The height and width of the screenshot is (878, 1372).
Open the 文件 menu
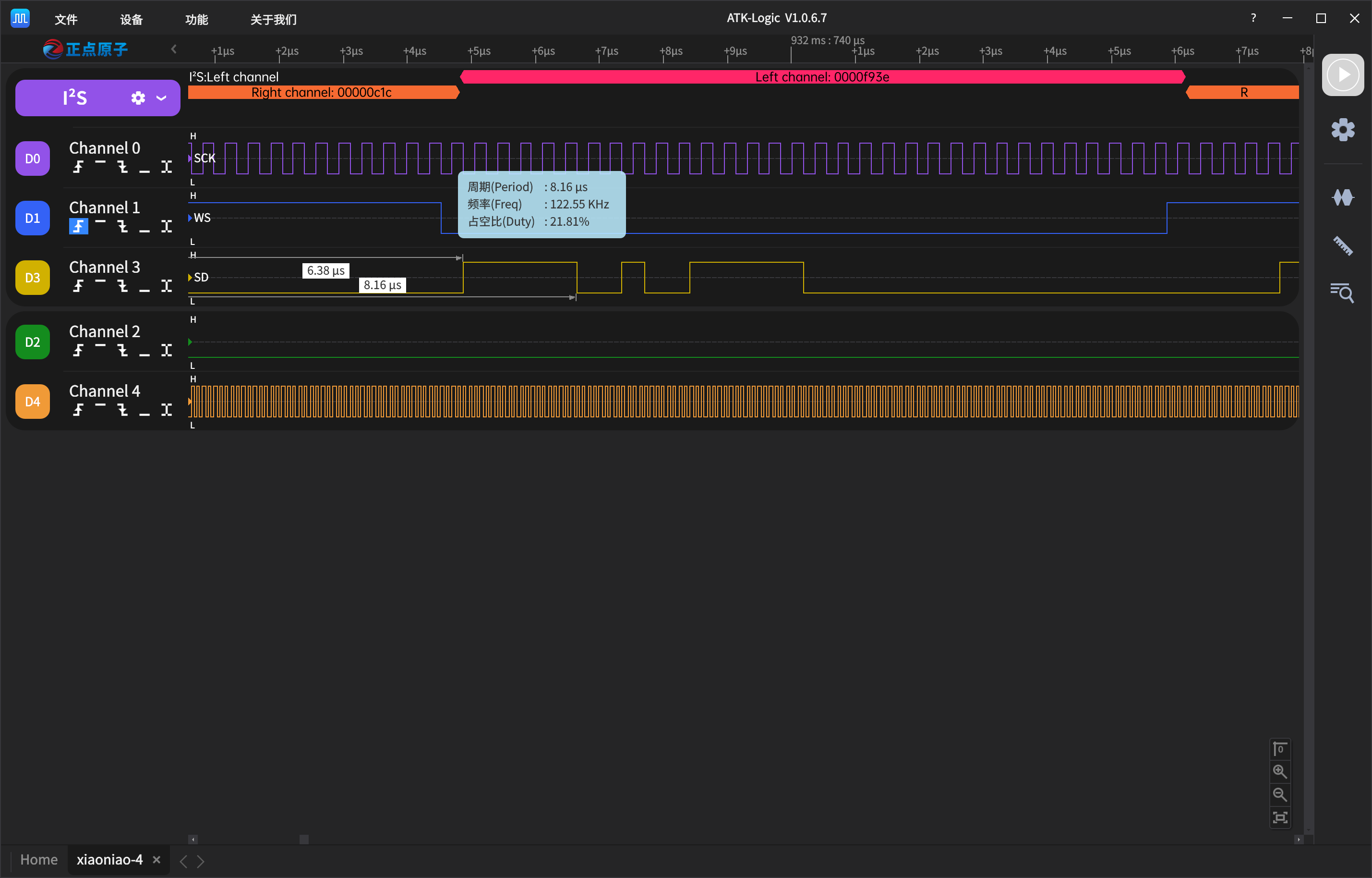pos(66,19)
